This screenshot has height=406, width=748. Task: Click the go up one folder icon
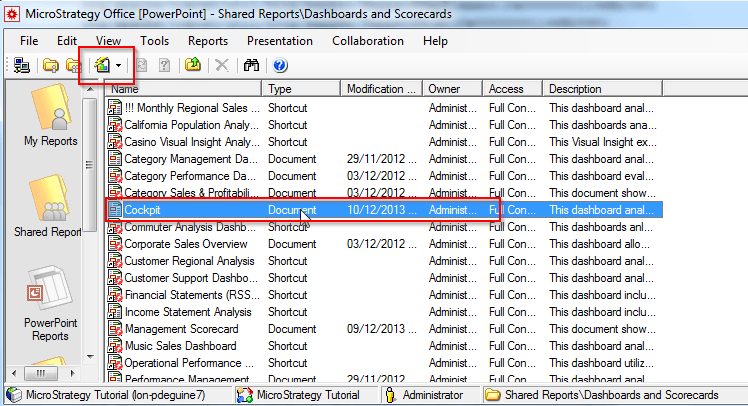(193, 65)
